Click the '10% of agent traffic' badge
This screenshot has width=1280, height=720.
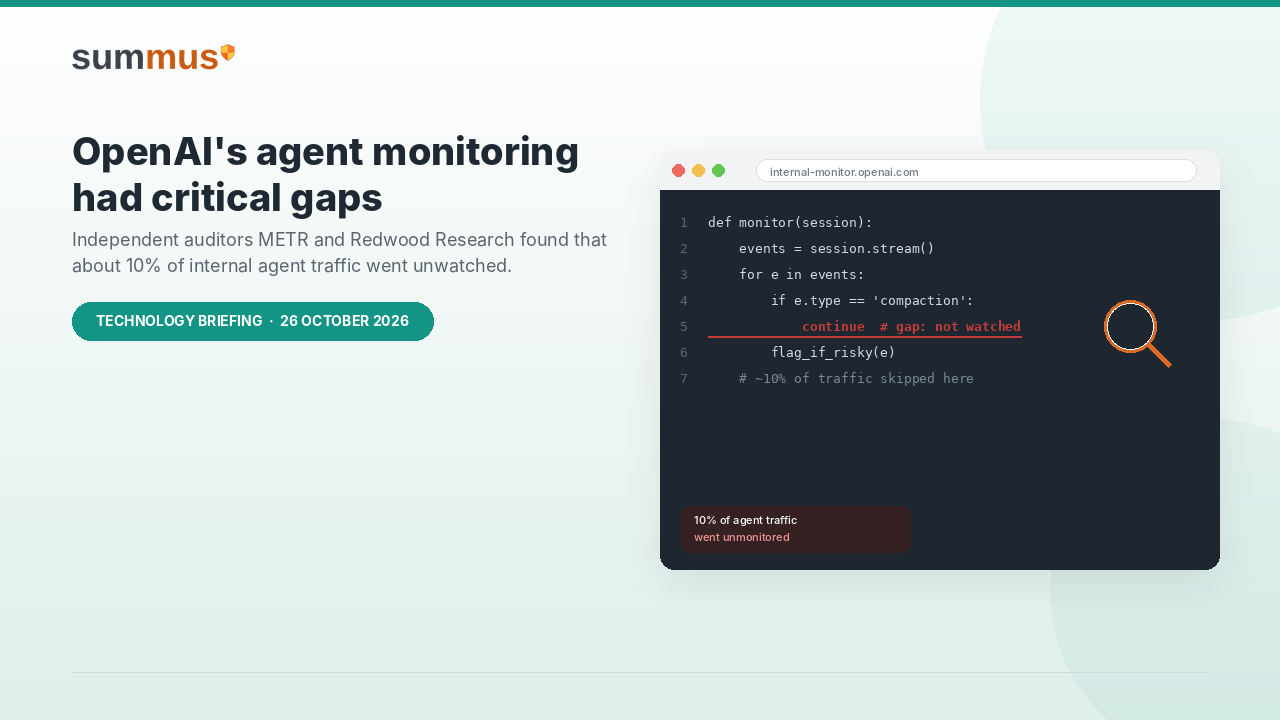tap(795, 529)
